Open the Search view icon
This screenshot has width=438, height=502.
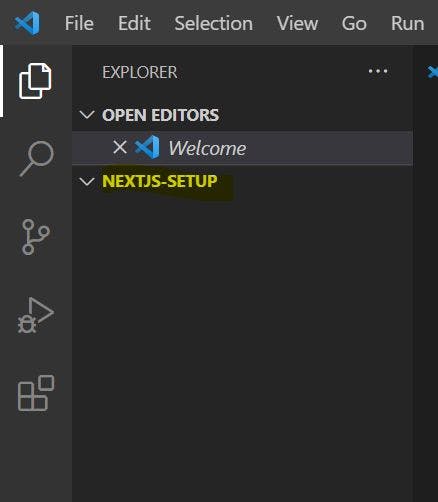(36, 159)
